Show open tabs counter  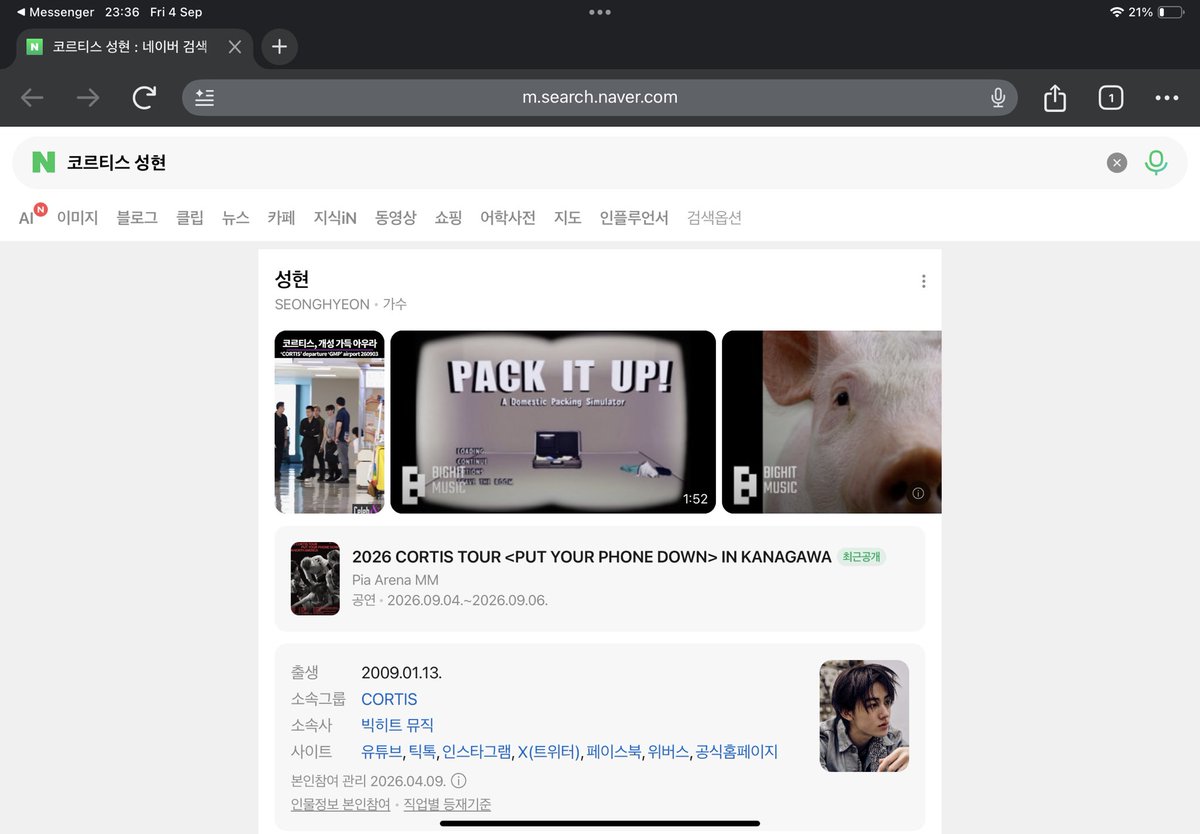[1111, 97]
